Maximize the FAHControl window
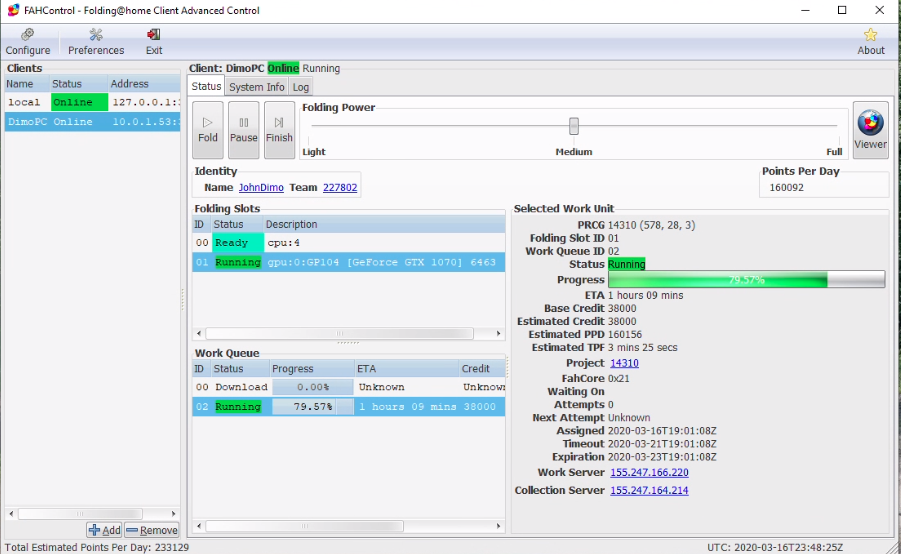This screenshot has height=554, width=901. pyautogui.click(x=842, y=10)
